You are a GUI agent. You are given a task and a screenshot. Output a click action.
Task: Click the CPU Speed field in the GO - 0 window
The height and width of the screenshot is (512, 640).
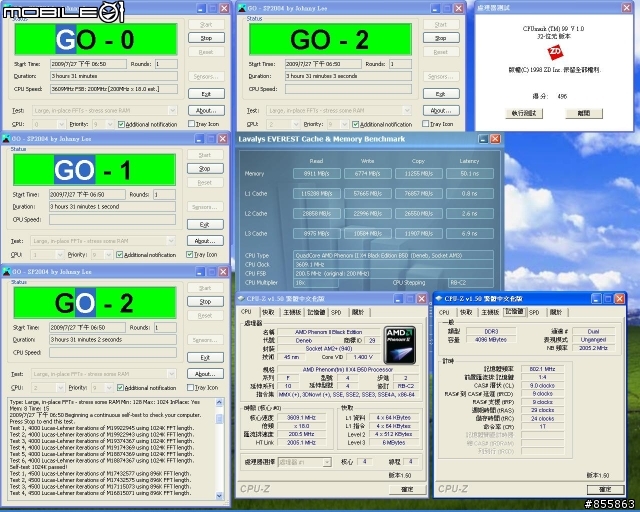pyautogui.click(x=114, y=89)
